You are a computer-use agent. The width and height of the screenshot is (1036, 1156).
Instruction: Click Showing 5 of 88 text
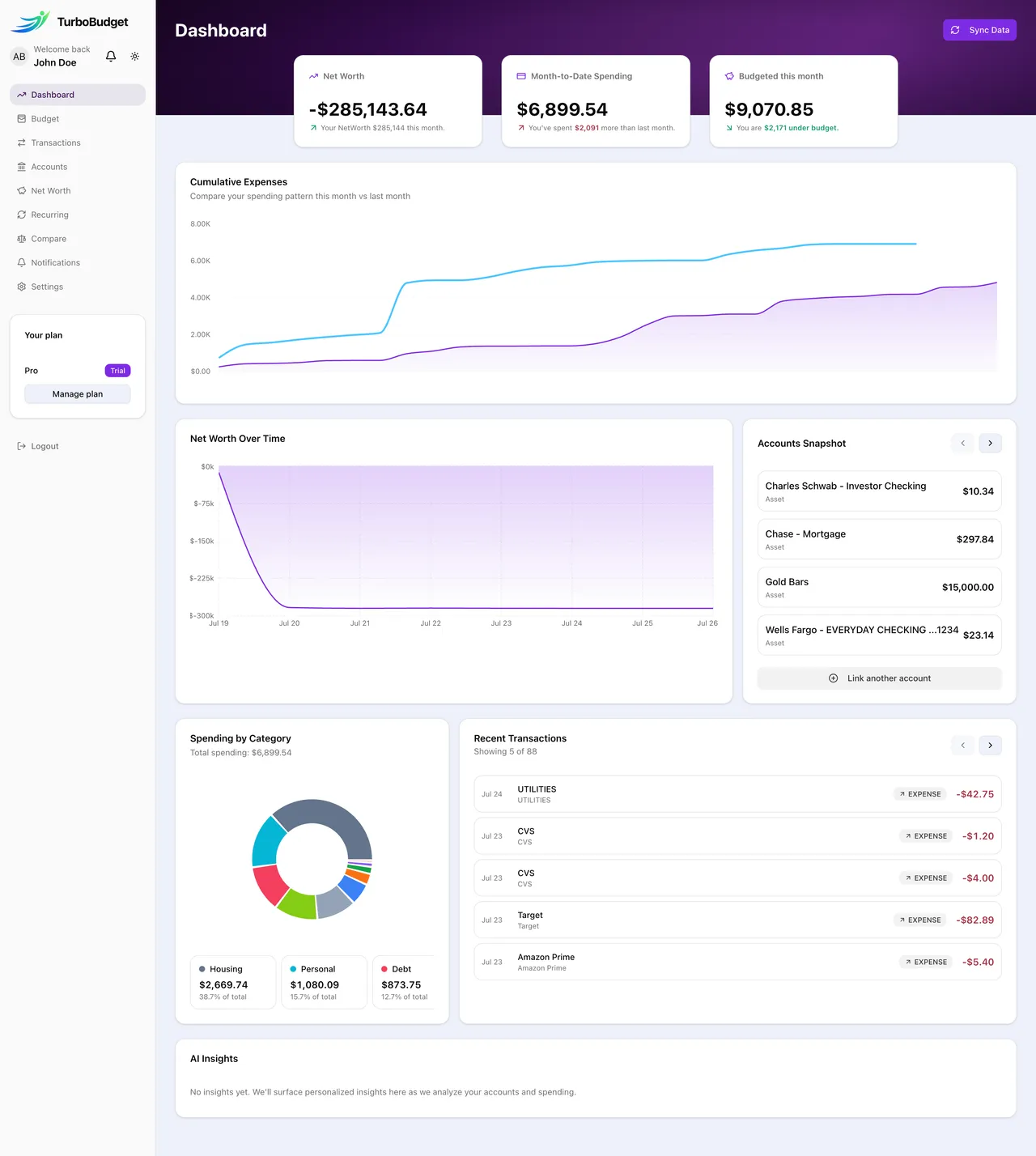(x=506, y=752)
